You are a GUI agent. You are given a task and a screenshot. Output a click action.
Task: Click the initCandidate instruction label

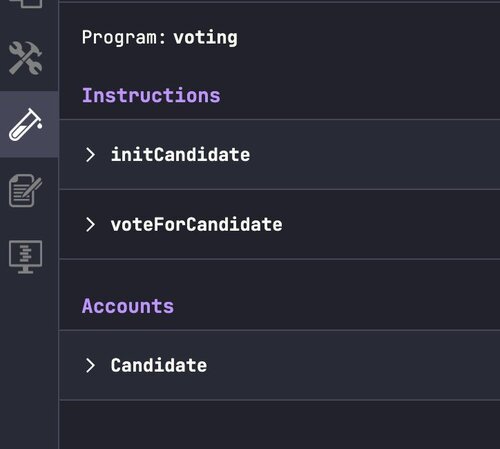point(180,155)
